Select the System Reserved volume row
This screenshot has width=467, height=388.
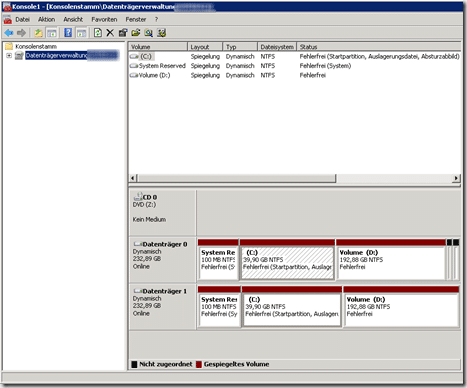[295, 66]
